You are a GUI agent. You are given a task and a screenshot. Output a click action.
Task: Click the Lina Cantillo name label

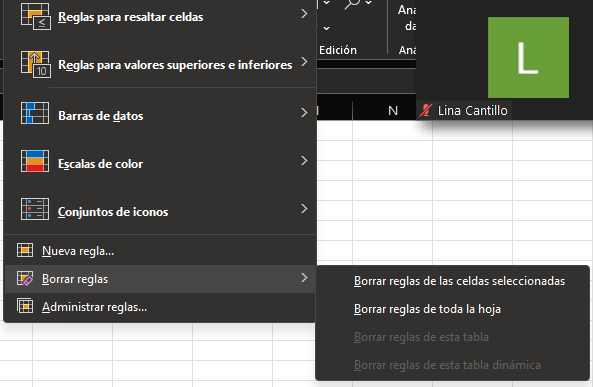click(x=472, y=111)
